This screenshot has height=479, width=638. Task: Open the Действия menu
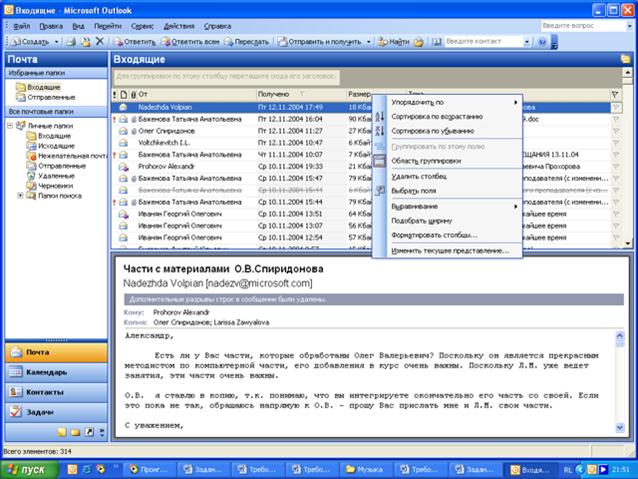pos(179,26)
